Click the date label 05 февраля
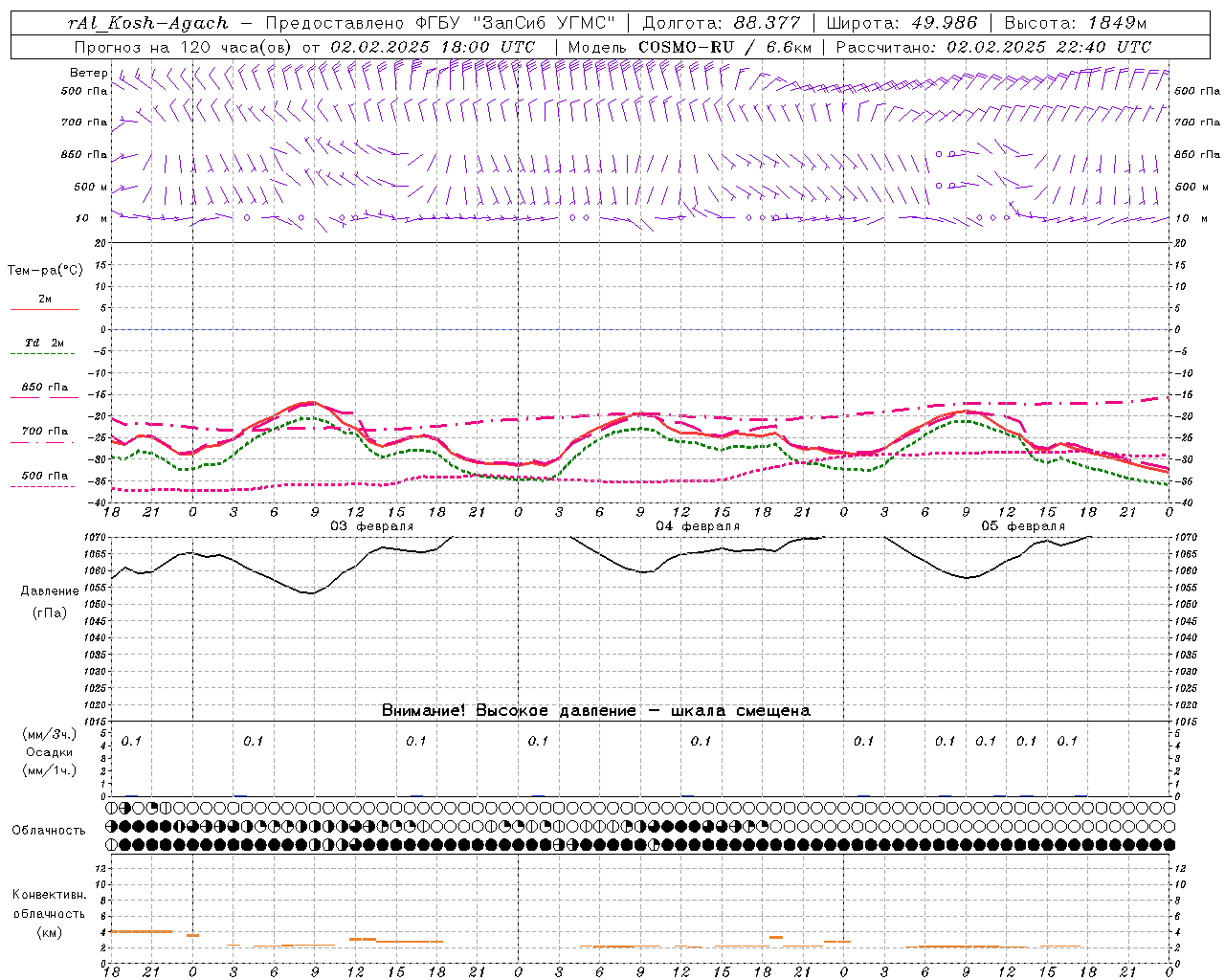 tap(1023, 526)
